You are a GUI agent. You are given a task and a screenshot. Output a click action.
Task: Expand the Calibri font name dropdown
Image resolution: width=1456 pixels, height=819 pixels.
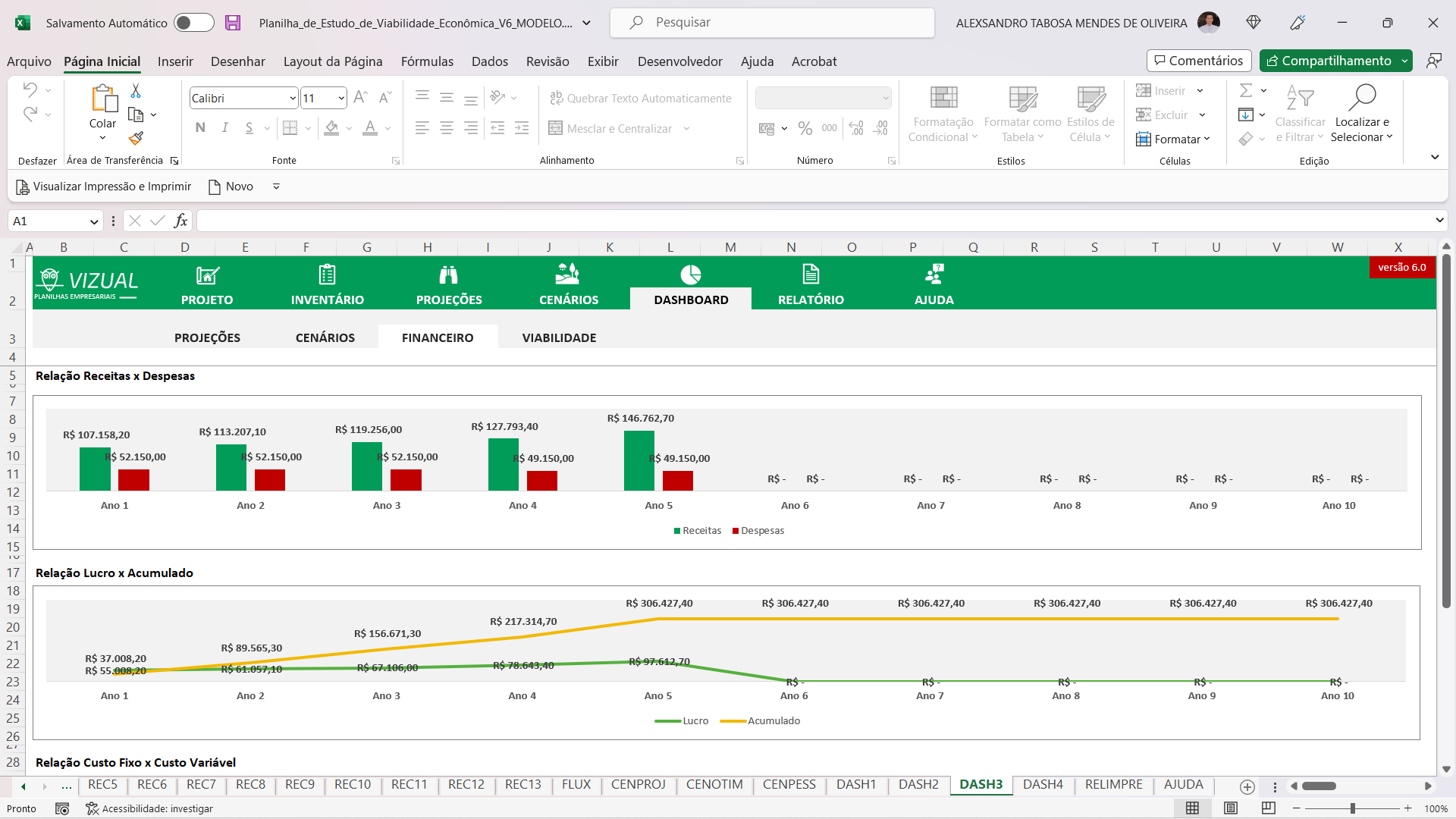pyautogui.click(x=293, y=99)
